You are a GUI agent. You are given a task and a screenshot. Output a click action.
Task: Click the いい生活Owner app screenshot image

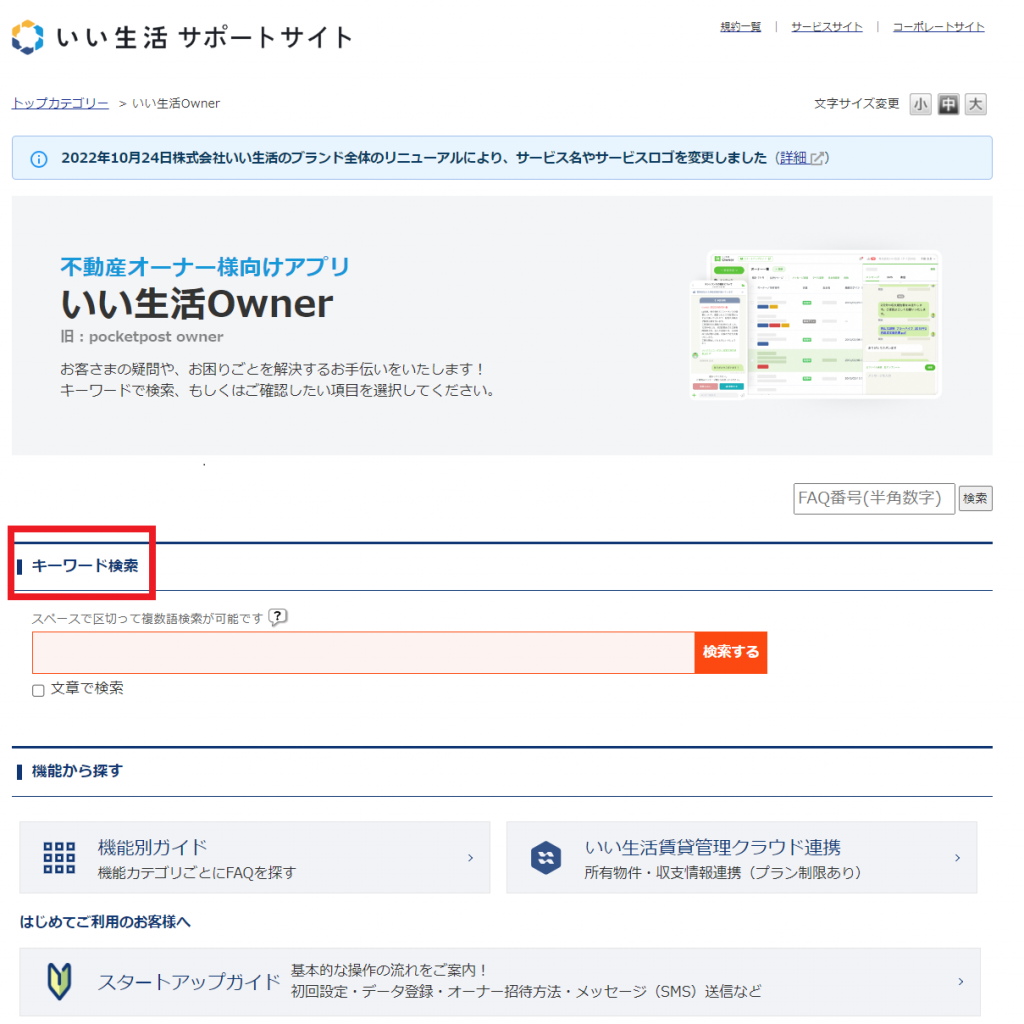[815, 325]
